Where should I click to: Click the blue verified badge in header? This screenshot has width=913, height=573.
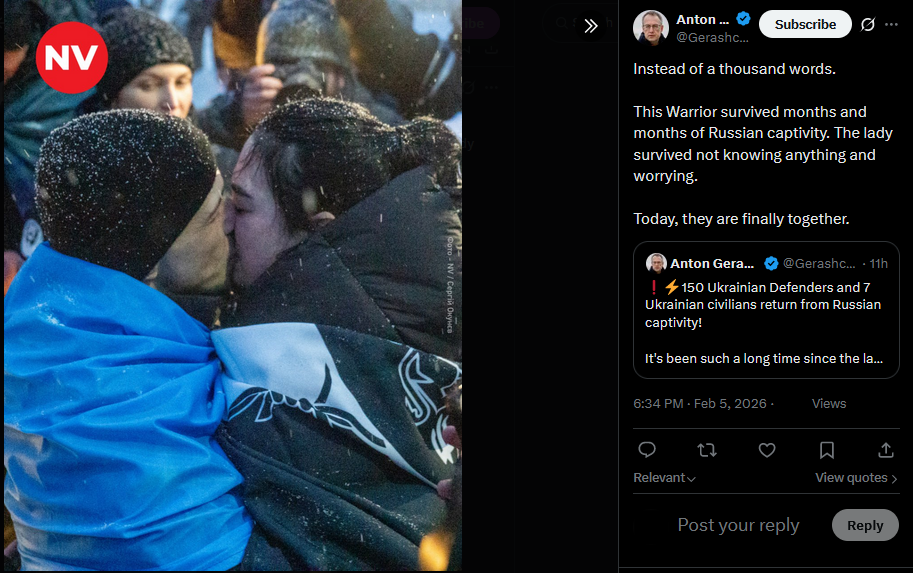(x=744, y=19)
